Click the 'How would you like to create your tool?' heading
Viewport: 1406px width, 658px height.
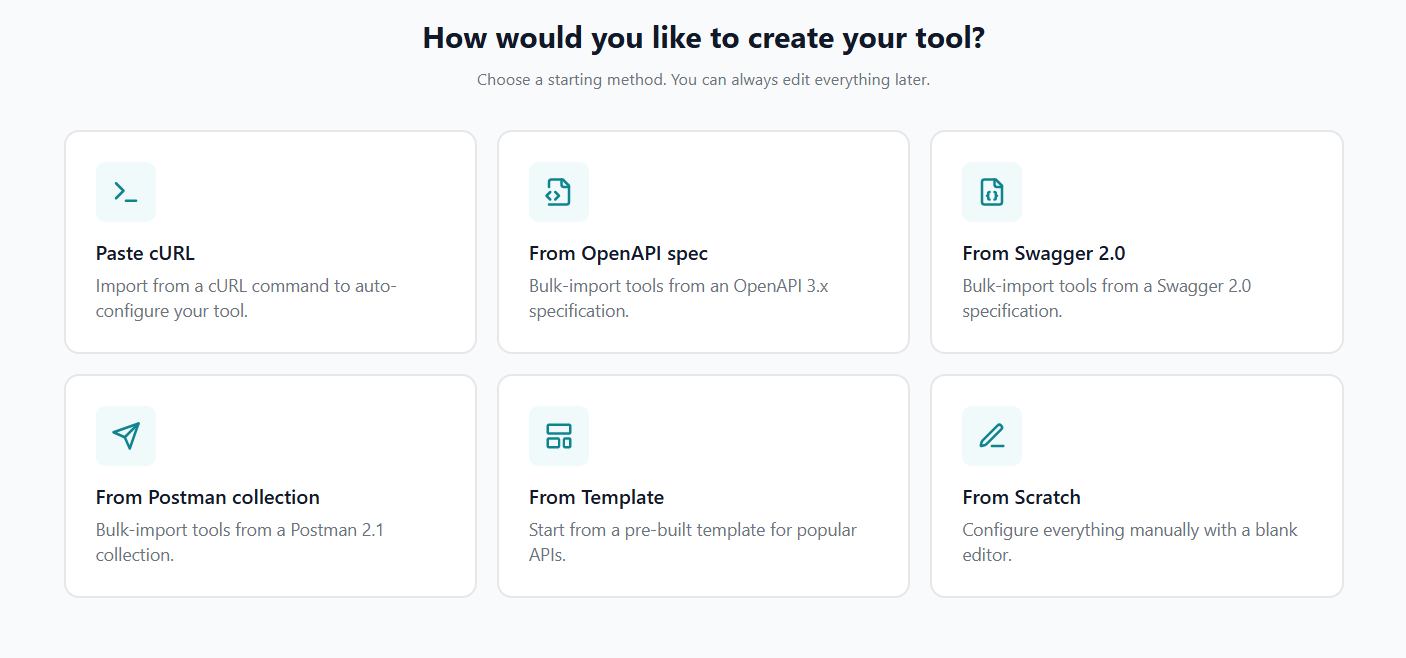coord(703,38)
